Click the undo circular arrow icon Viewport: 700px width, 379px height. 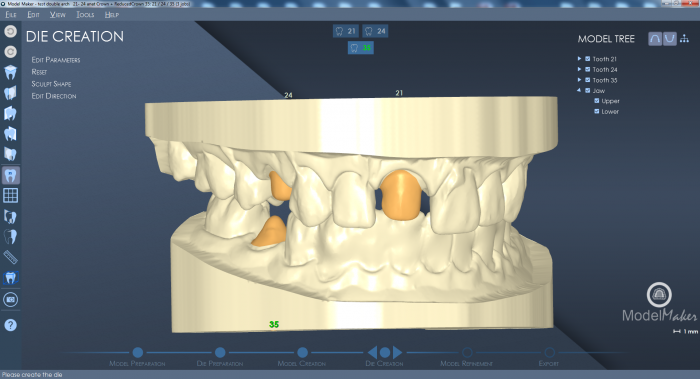point(10,31)
